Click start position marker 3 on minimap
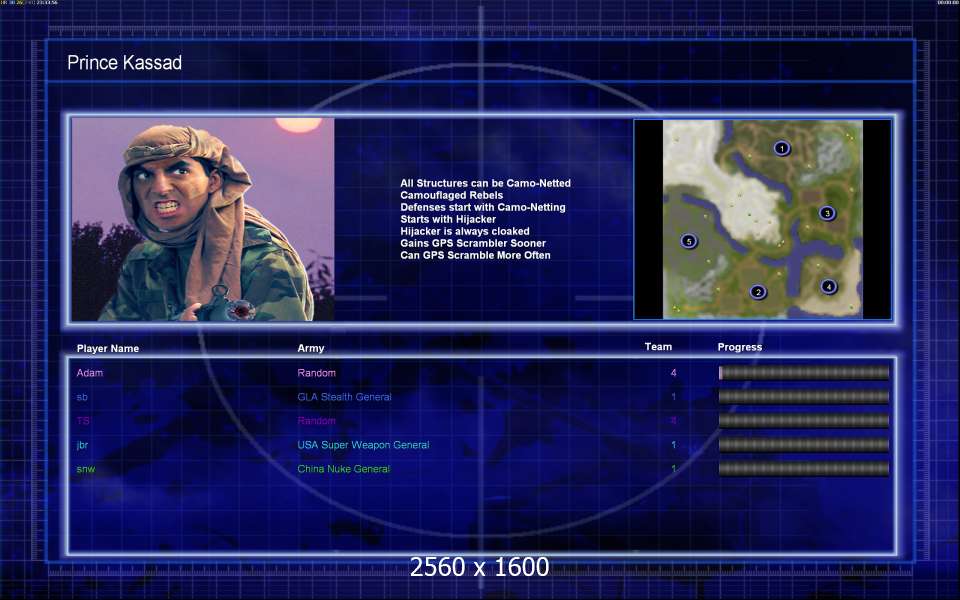 coord(827,213)
